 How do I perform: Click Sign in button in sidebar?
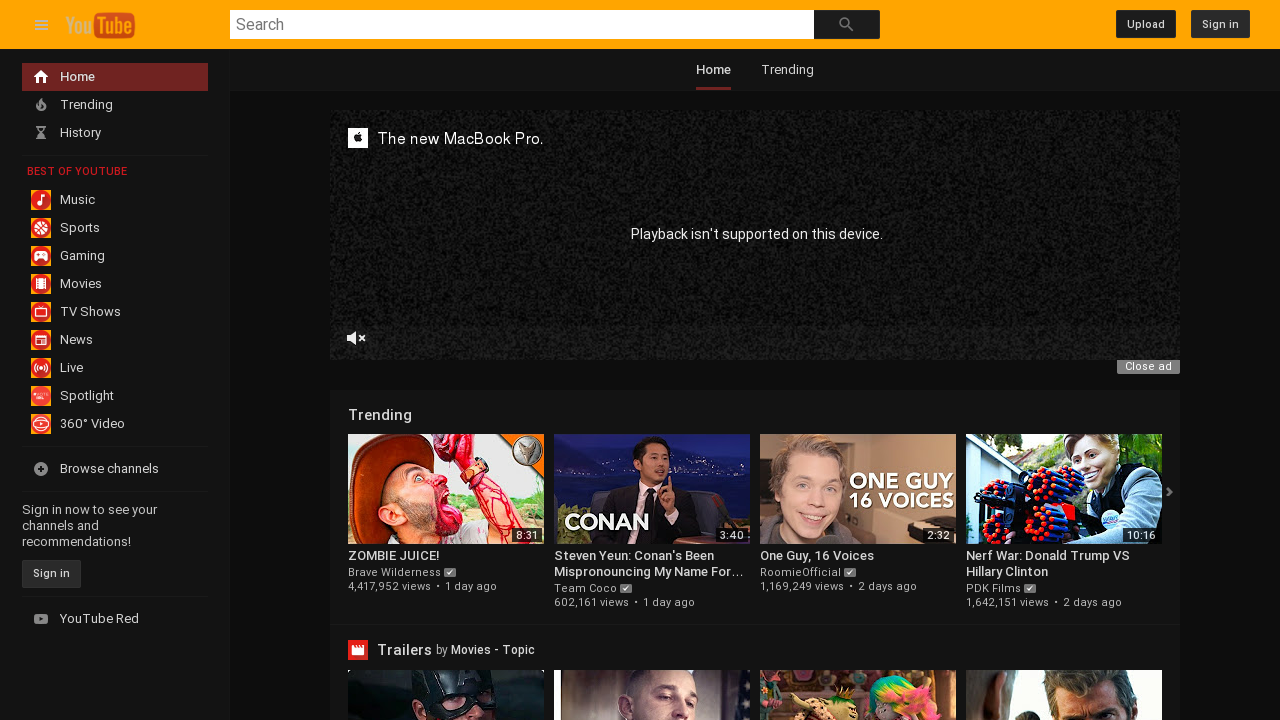click(51, 574)
